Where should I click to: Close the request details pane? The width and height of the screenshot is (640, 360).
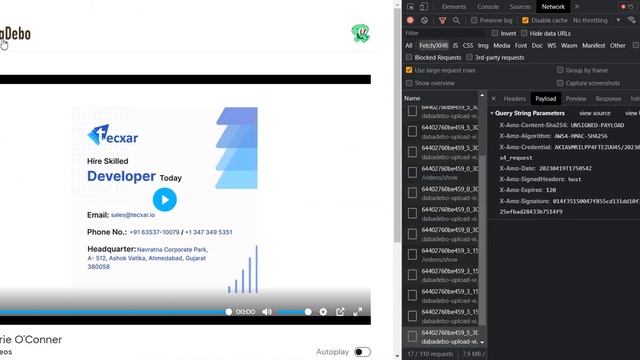coord(493,98)
